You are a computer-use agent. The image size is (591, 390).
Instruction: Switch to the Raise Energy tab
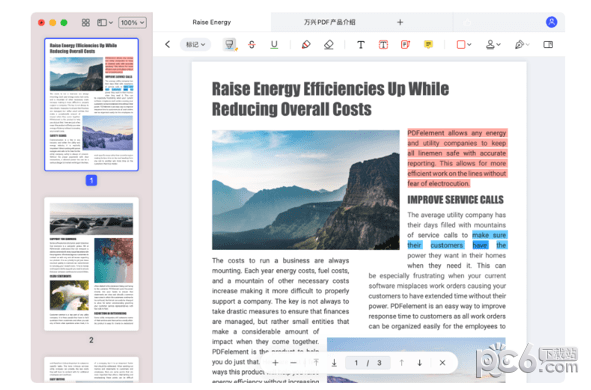(x=211, y=22)
